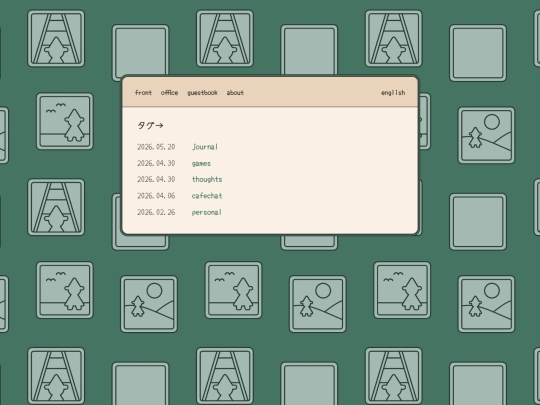Open the front page link
540x405 pixels.
point(143,93)
